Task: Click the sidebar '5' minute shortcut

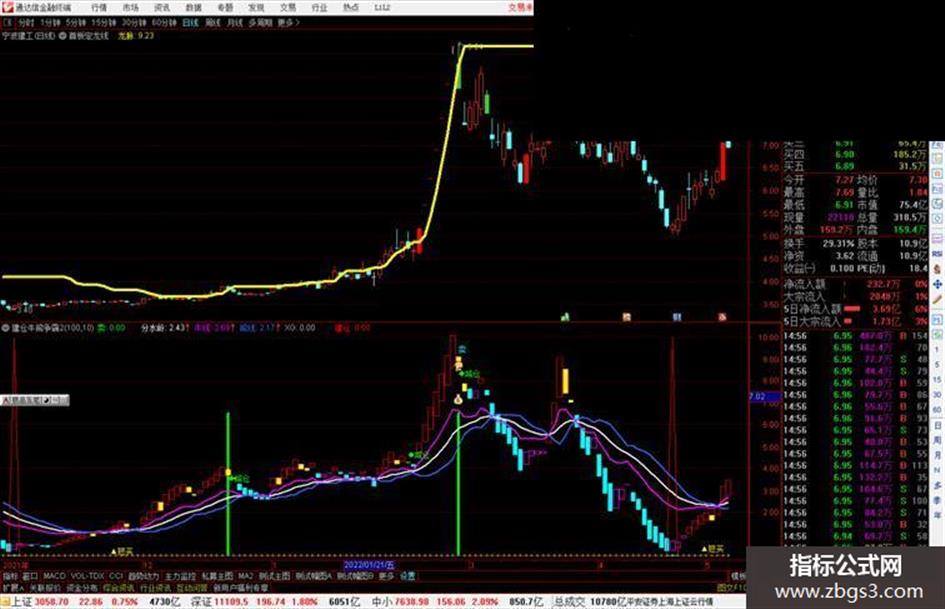Action: point(938,365)
